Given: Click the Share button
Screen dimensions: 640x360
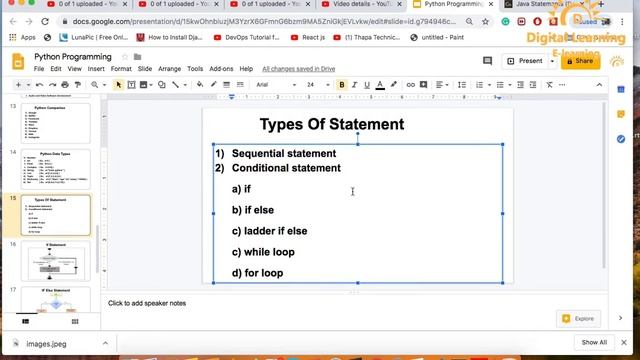Looking at the screenshot, I should [x=580, y=61].
